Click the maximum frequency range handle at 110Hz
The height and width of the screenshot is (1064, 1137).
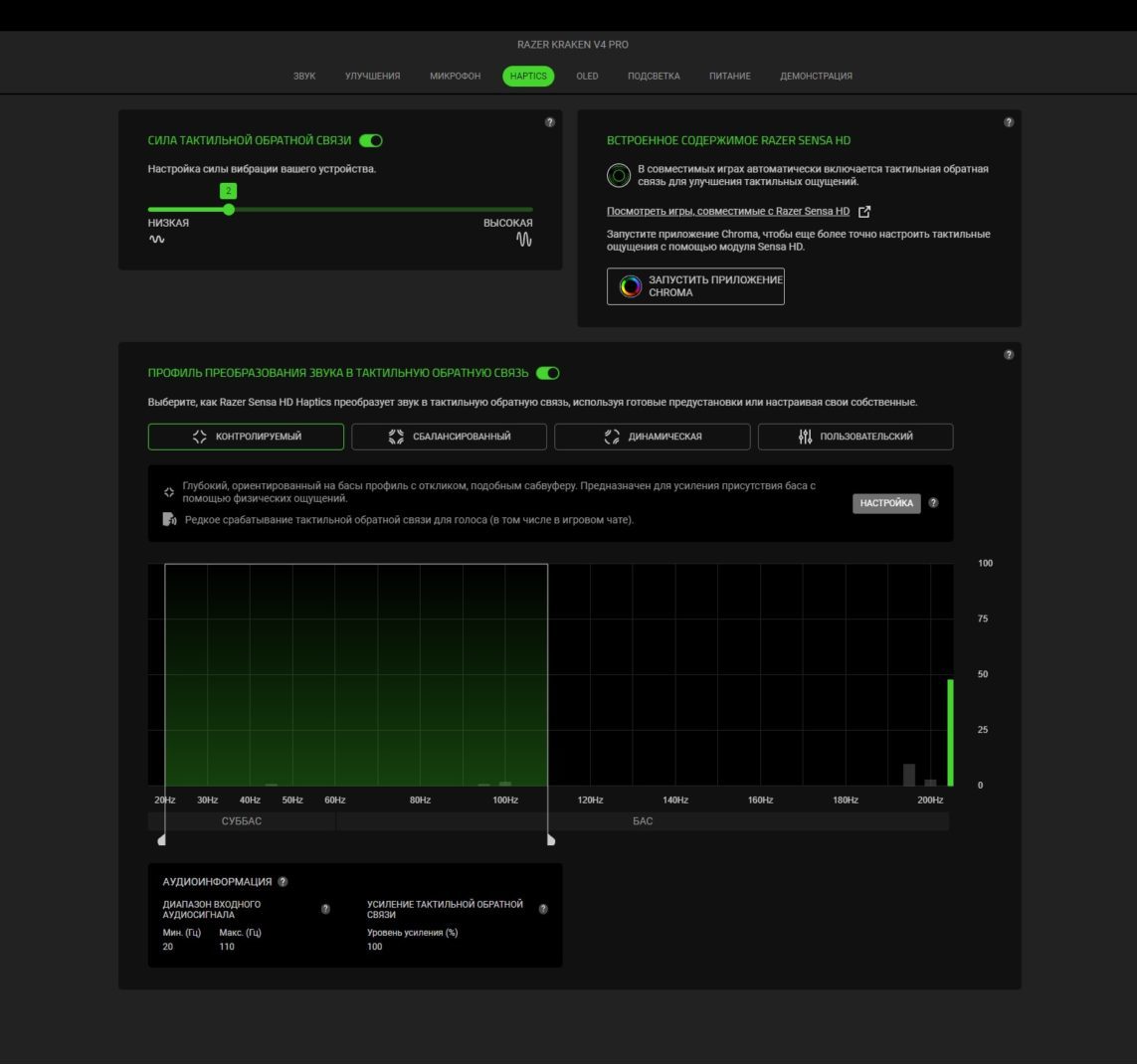[x=551, y=840]
